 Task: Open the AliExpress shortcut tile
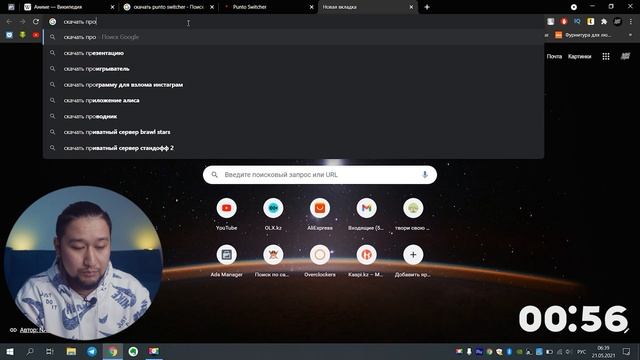pos(320,214)
